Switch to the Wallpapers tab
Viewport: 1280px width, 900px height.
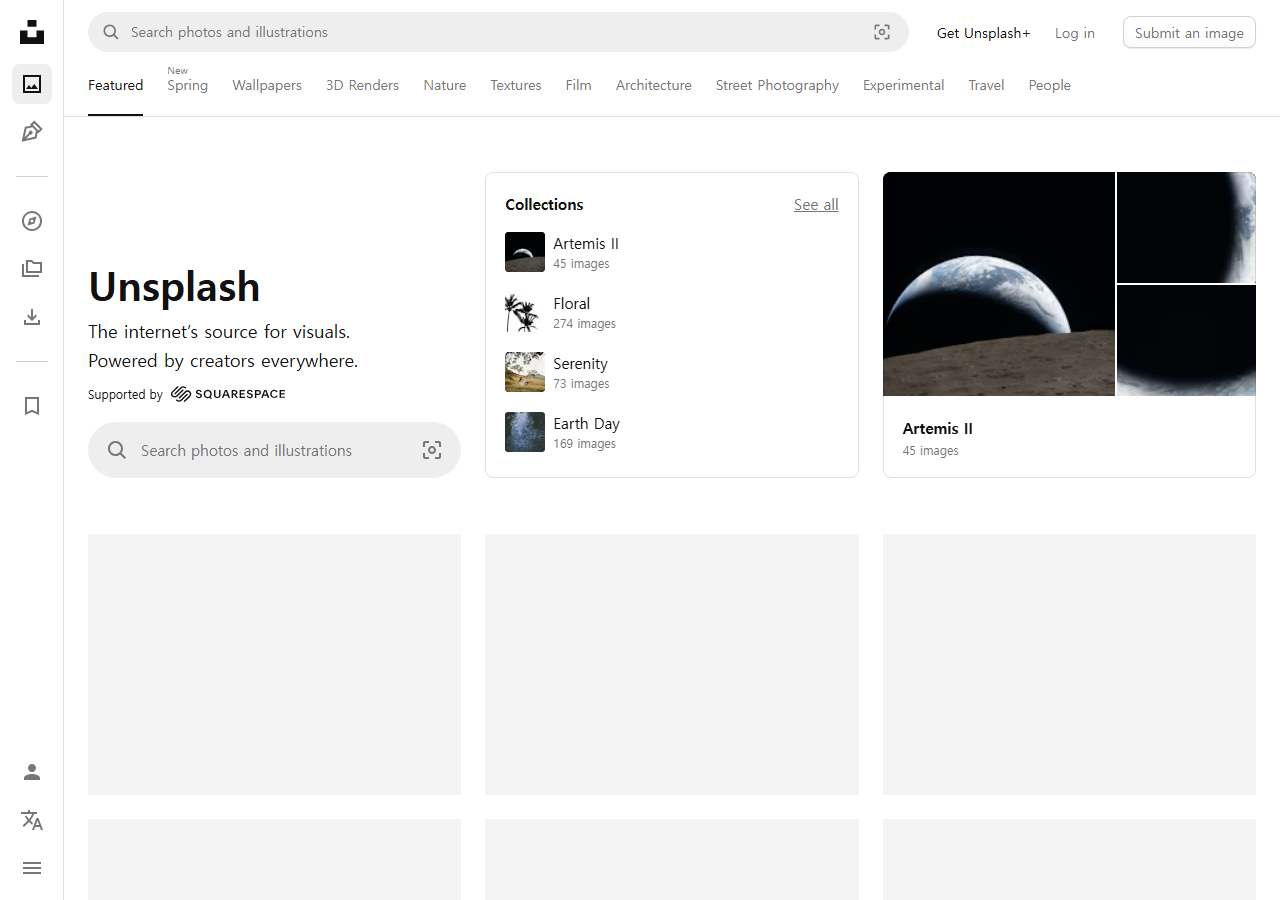[267, 85]
